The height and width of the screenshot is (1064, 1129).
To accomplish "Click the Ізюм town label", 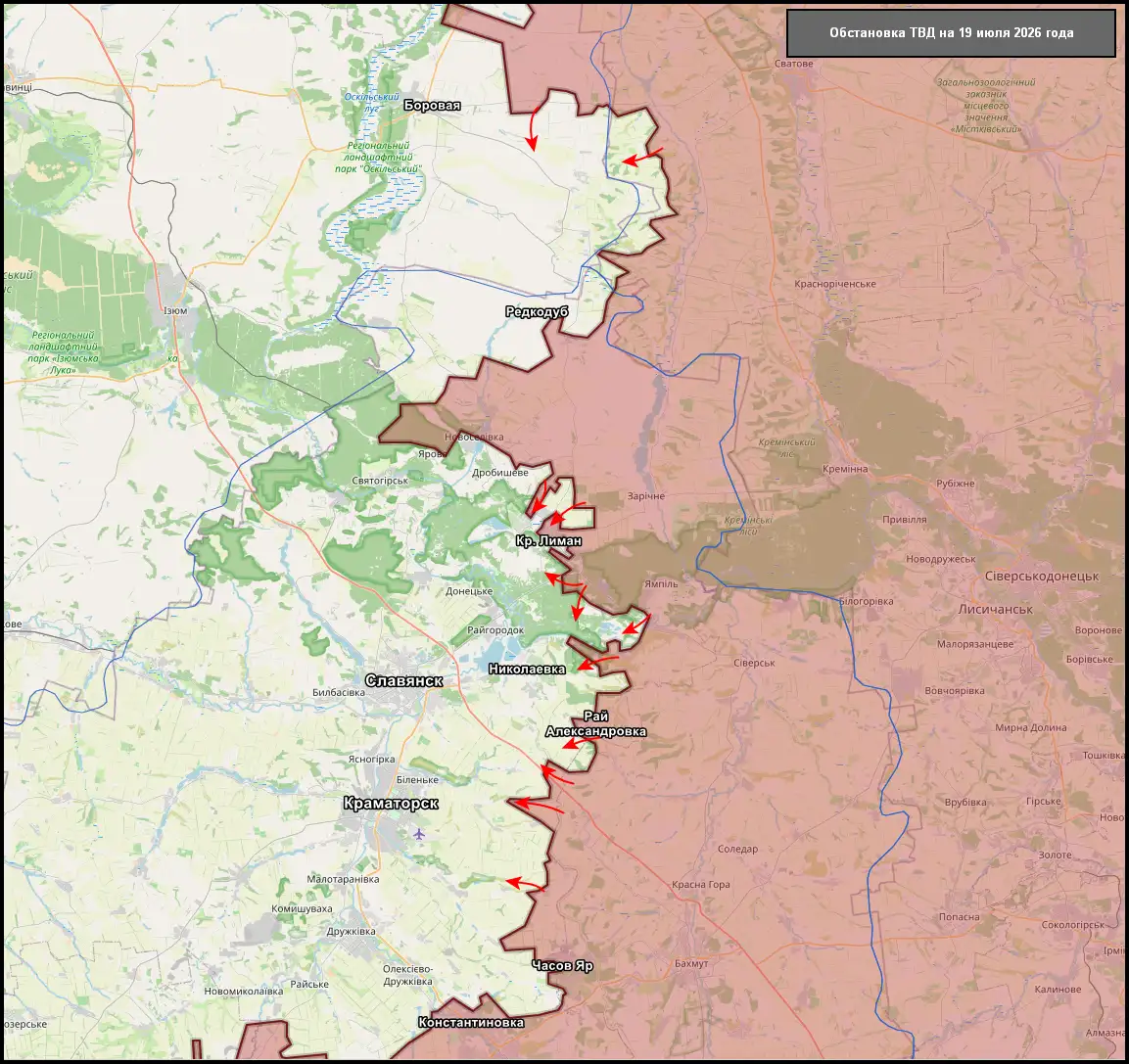I will tap(175, 311).
